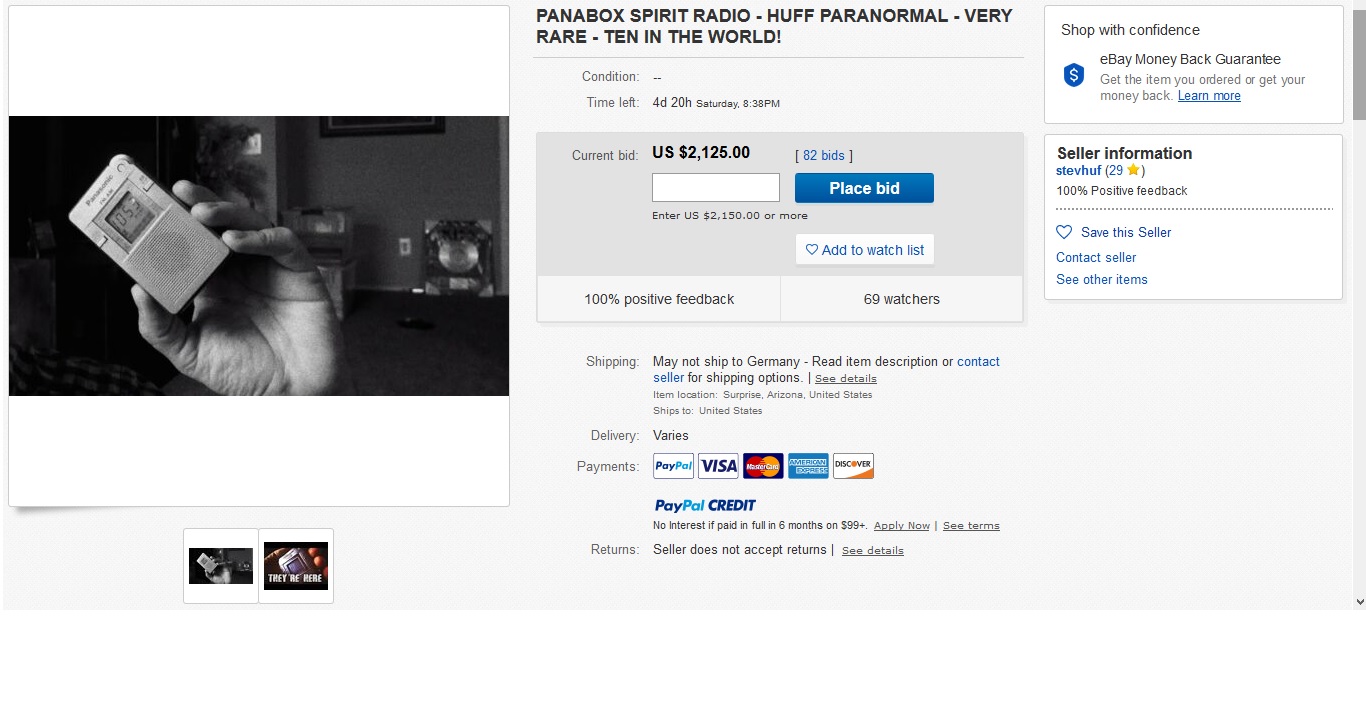Click the MasterCard payment icon

763,466
